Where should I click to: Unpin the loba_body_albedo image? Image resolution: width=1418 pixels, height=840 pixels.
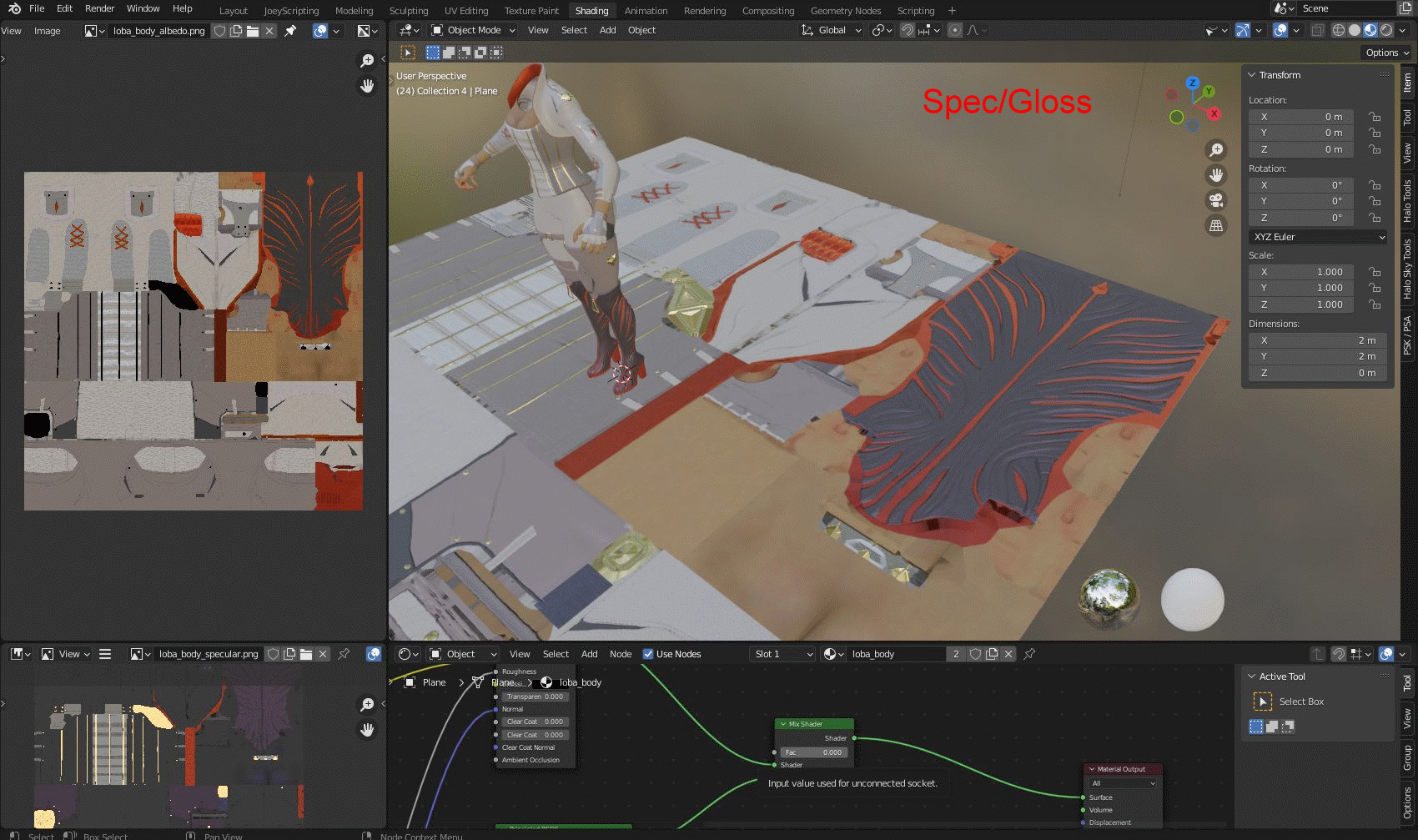point(291,31)
